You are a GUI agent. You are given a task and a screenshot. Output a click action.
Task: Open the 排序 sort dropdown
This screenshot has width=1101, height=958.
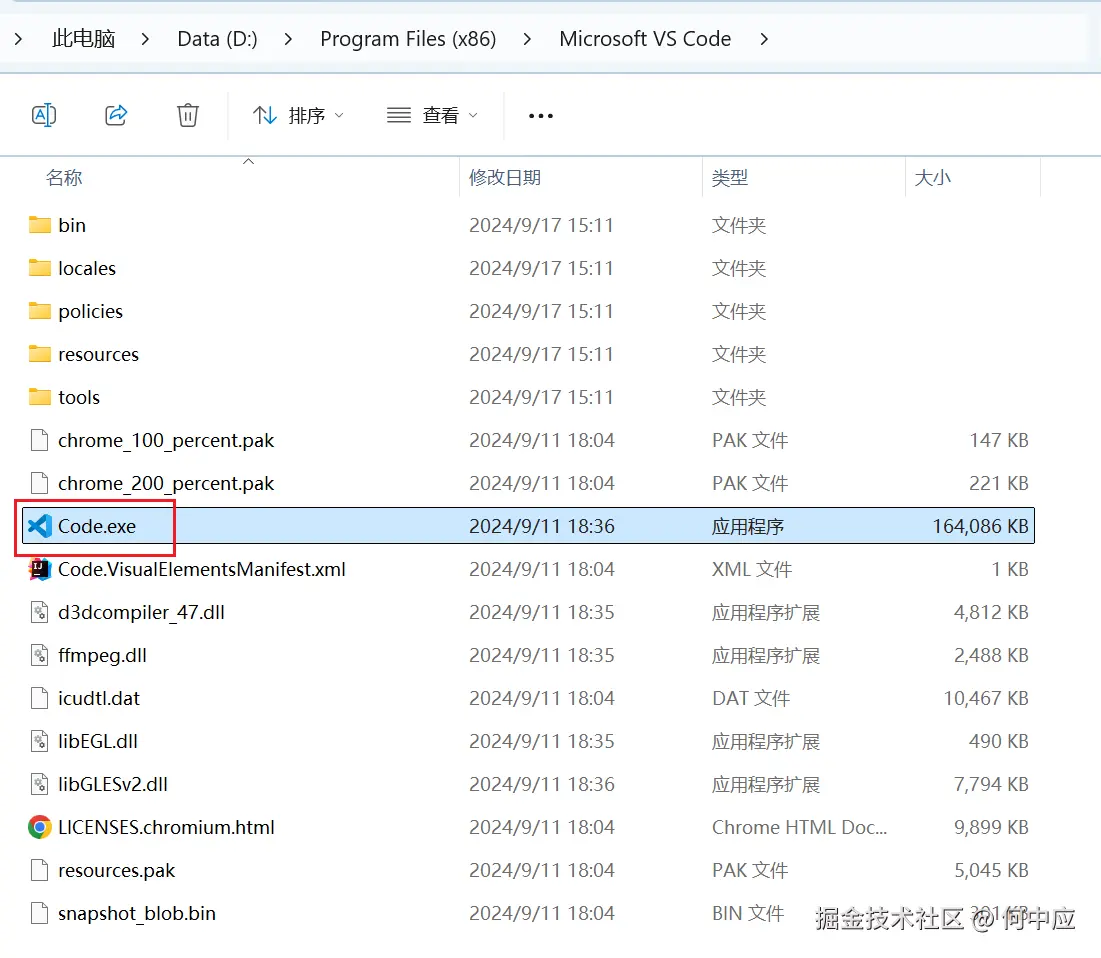(298, 115)
